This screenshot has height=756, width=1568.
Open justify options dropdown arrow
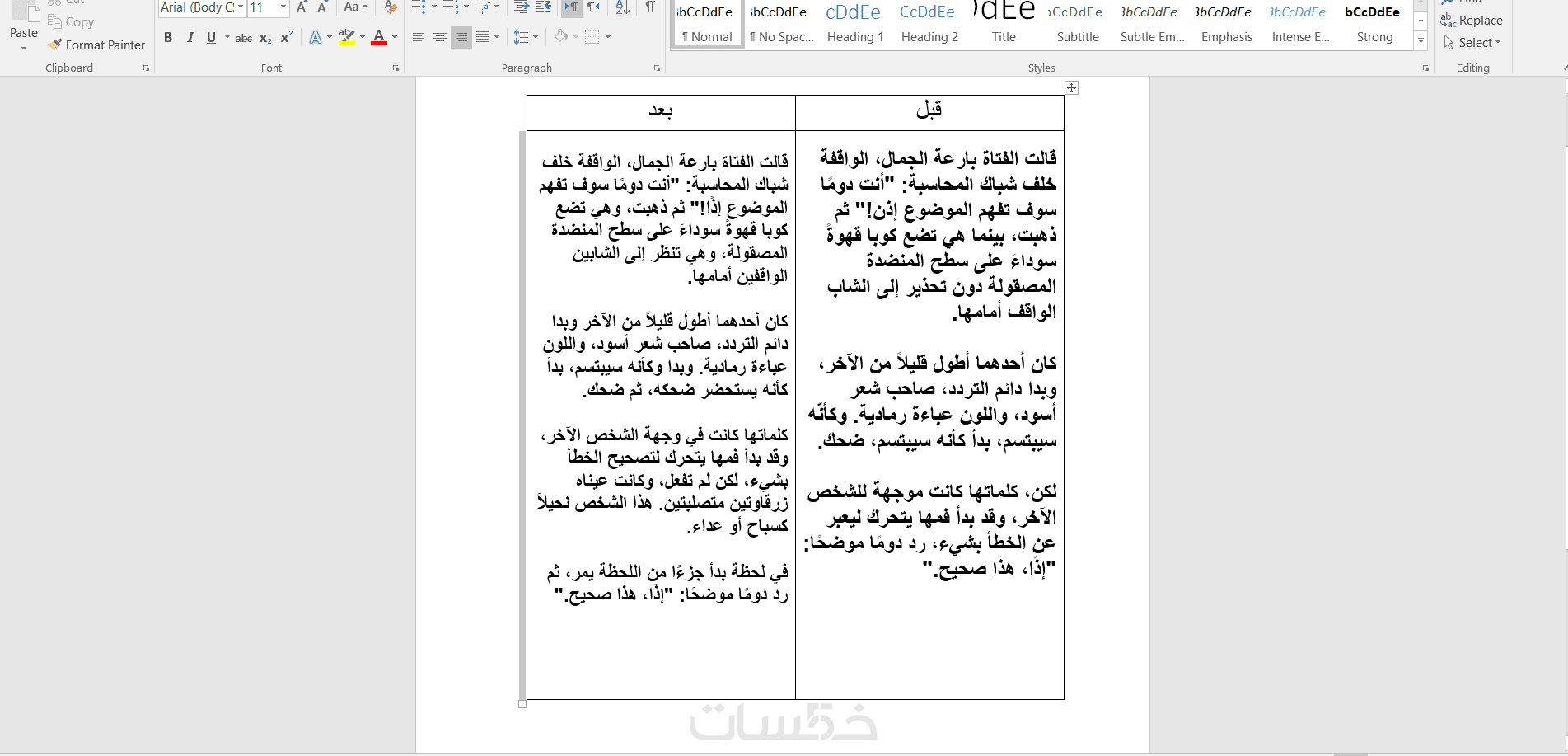click(x=497, y=37)
